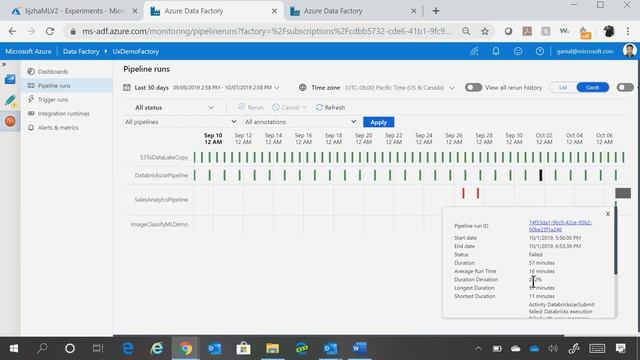Click Data Factory breadcrumb

pyautogui.click(x=81, y=51)
